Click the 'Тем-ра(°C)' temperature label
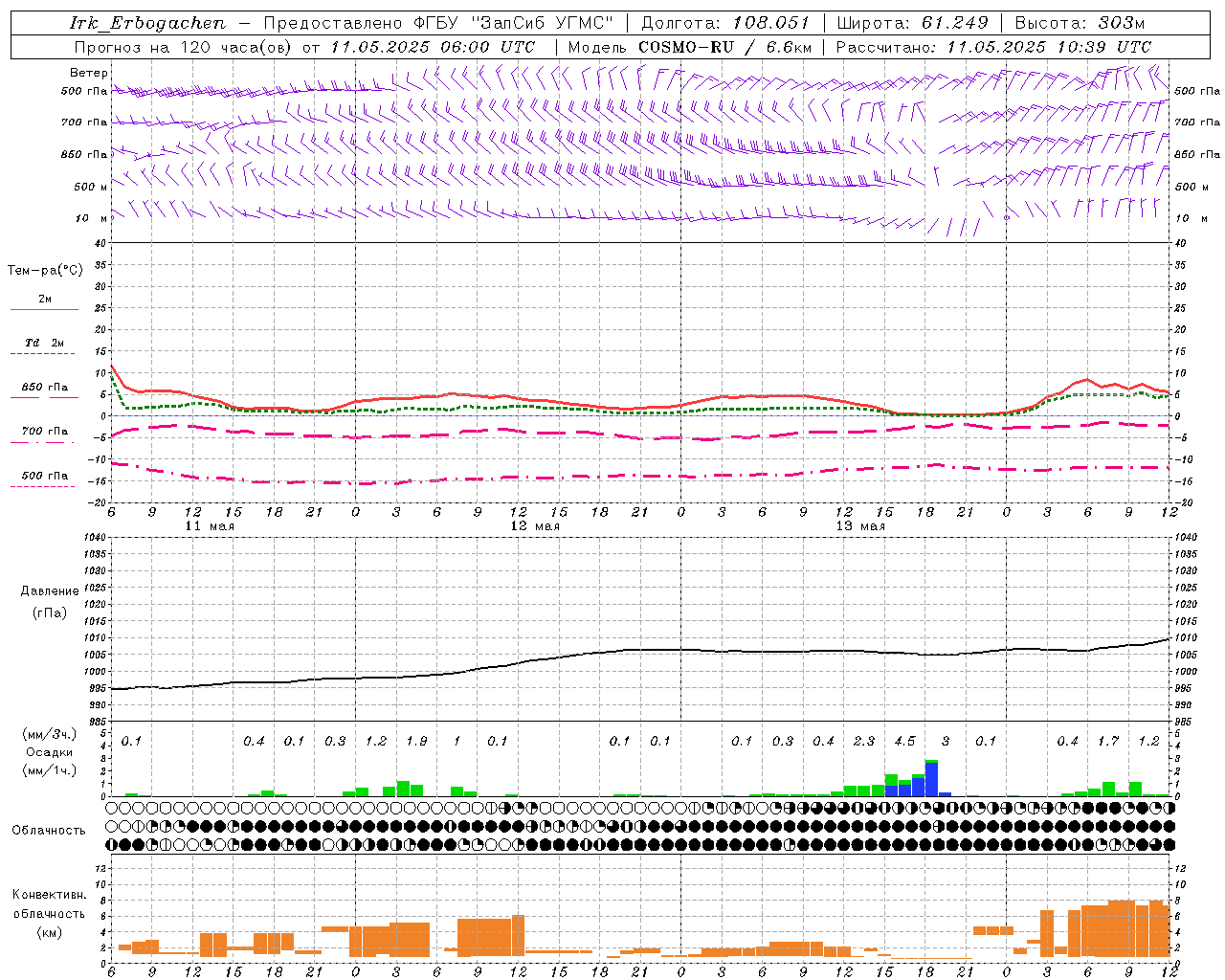 point(45,271)
